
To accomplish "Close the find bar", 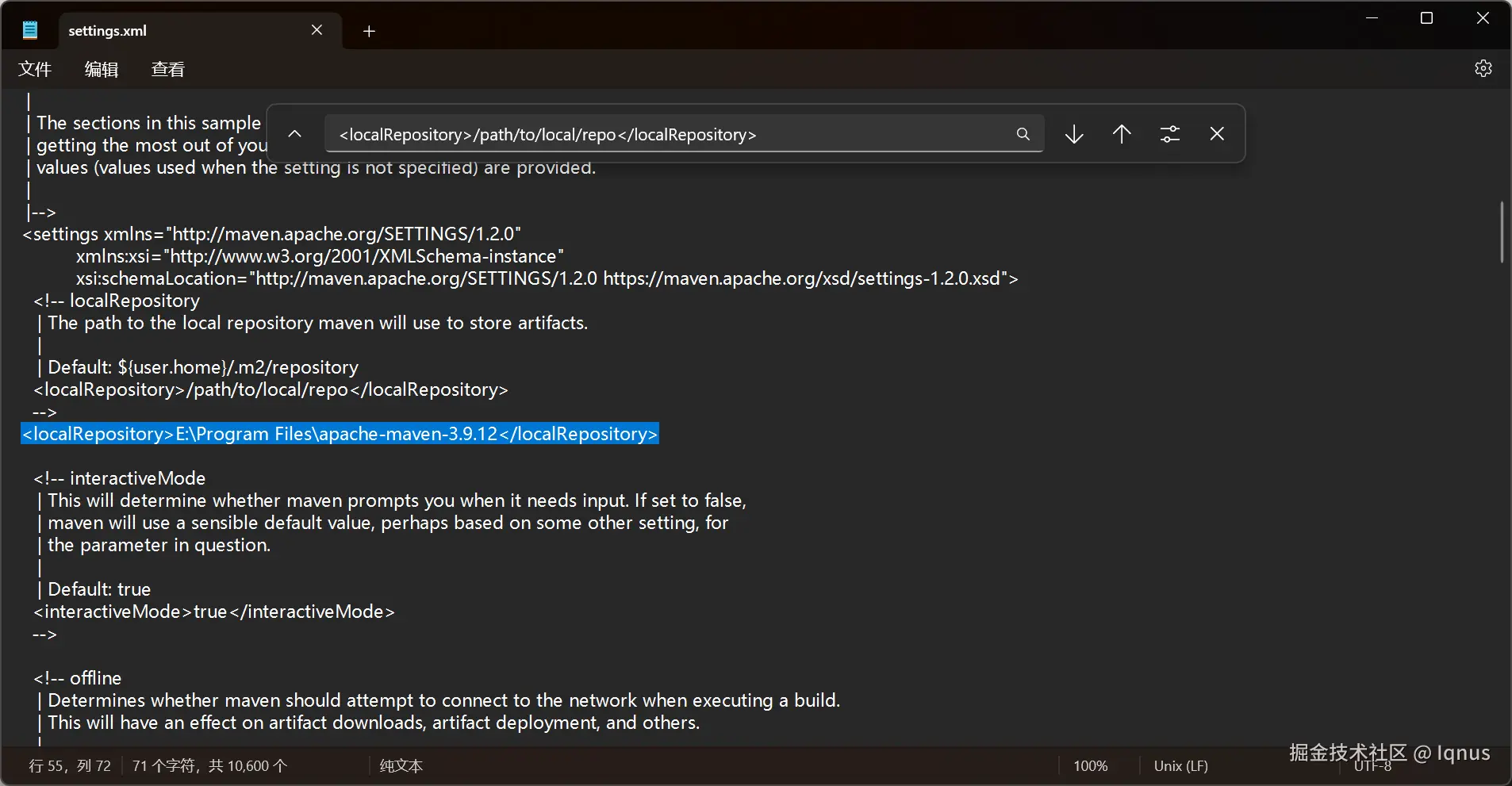I will pyautogui.click(x=1217, y=134).
